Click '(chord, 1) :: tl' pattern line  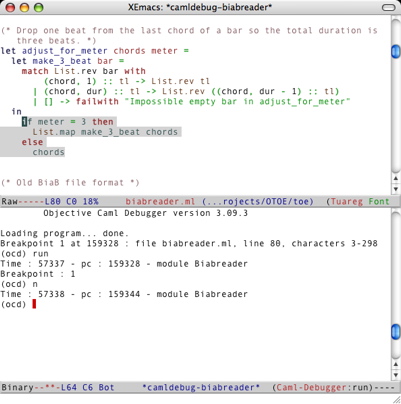click(x=127, y=81)
